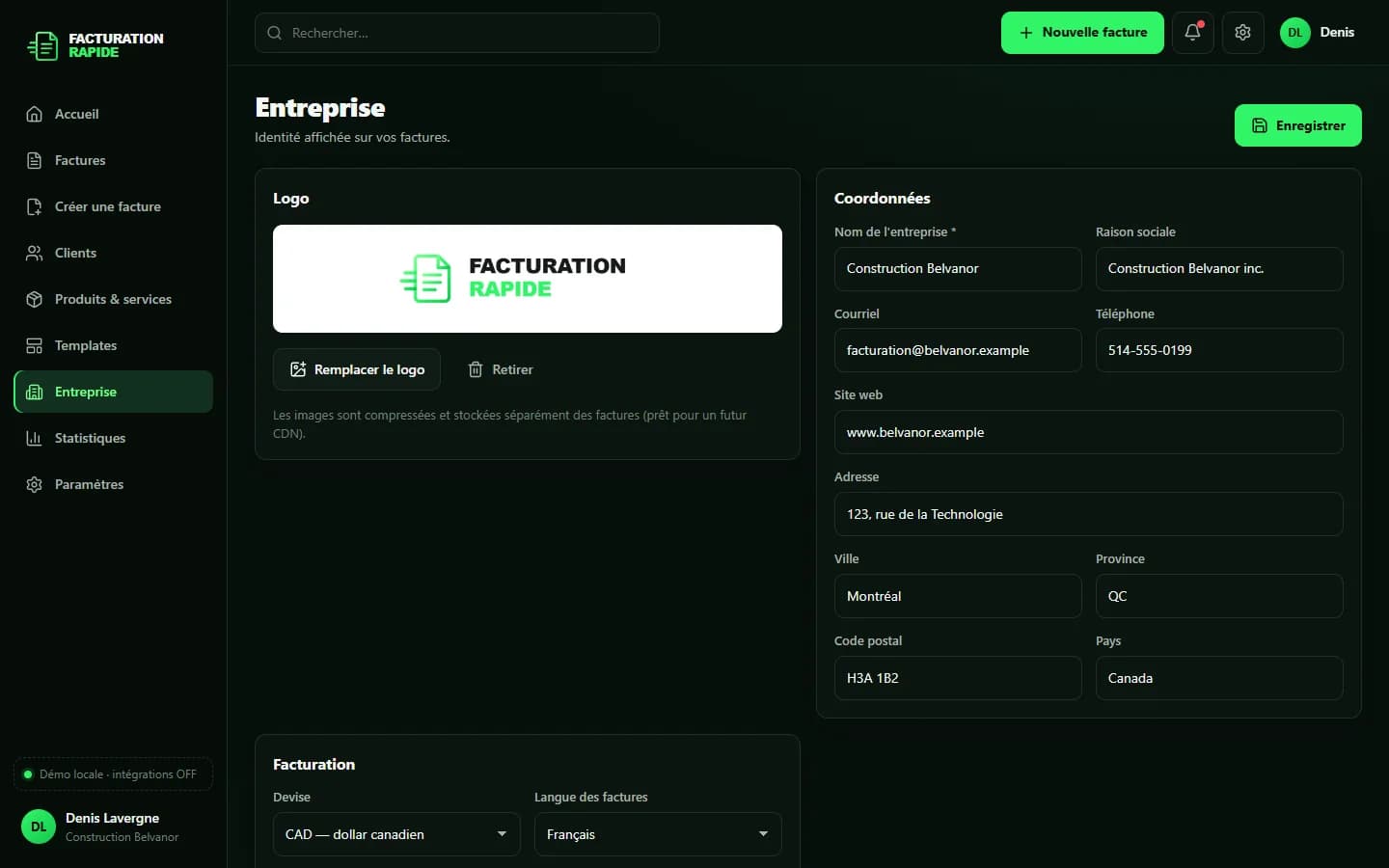The width and height of the screenshot is (1389, 868).
Task: Click the Adresse input field
Action: pos(1089,514)
